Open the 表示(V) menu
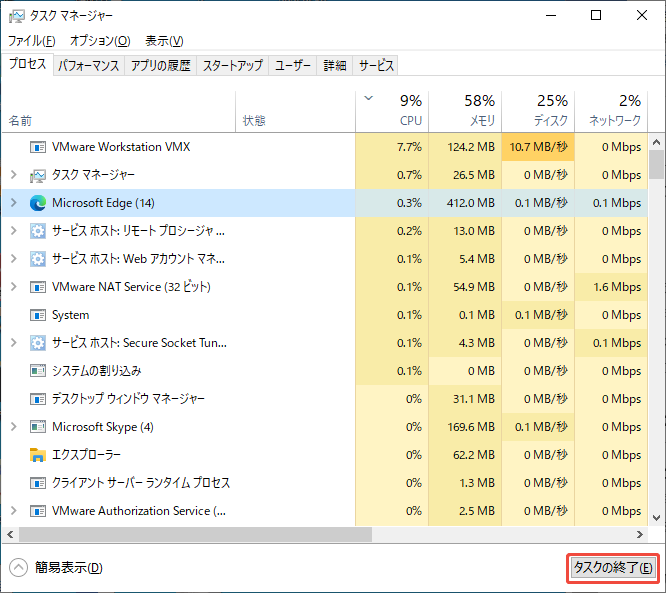This screenshot has width=666, height=593. point(164,41)
